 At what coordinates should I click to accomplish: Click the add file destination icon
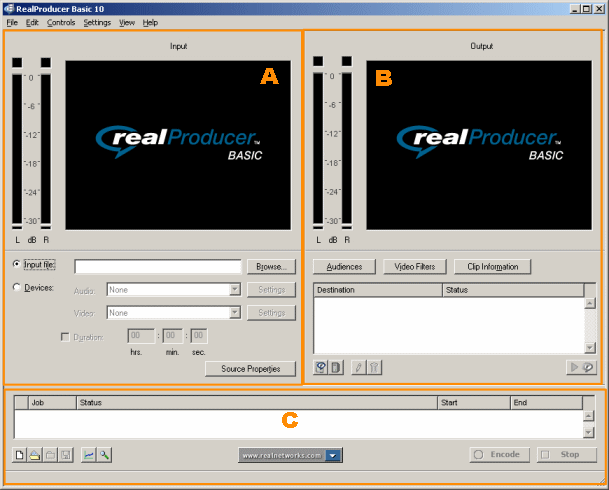coord(336,368)
